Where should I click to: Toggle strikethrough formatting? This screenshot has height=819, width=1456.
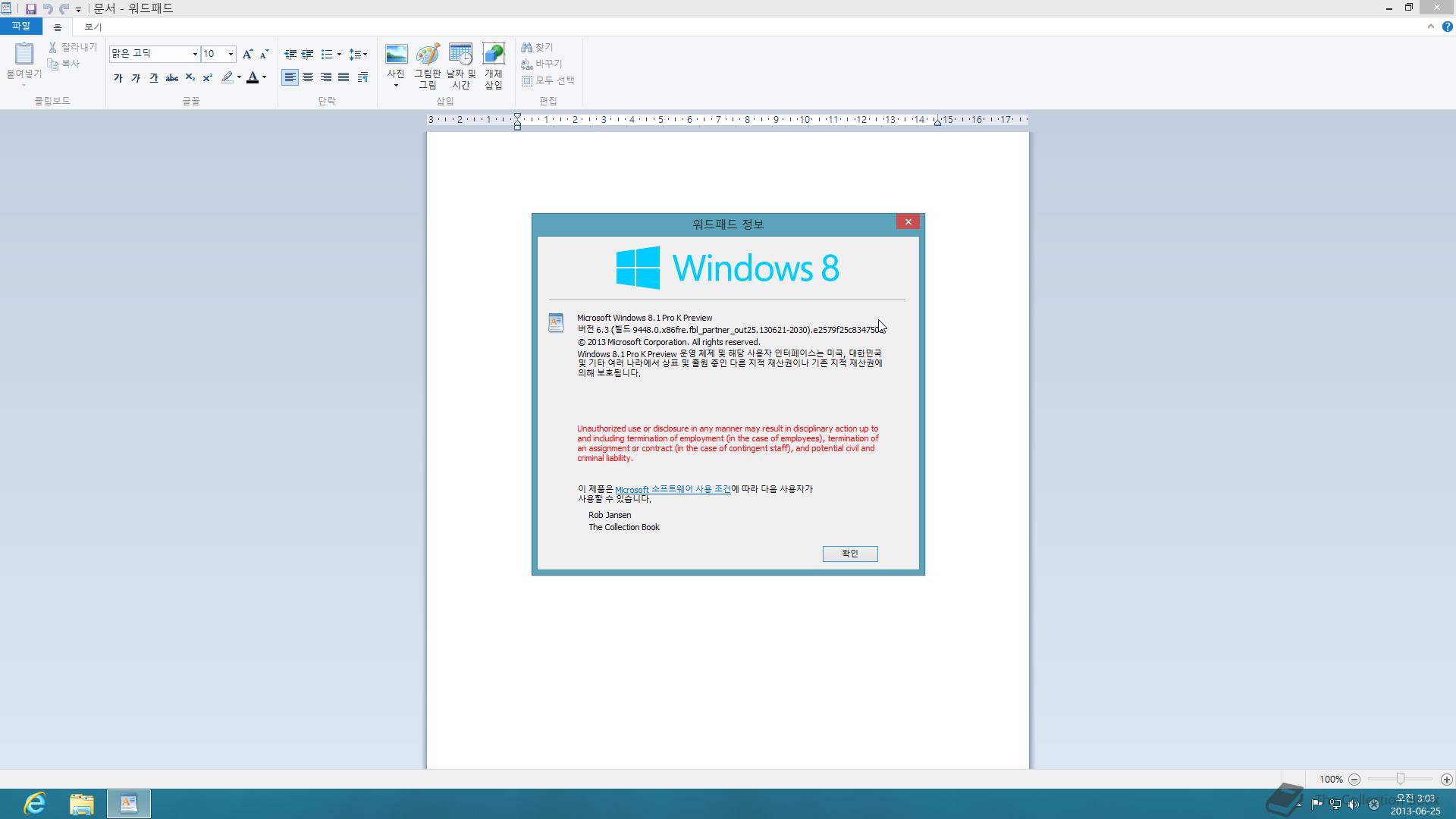coord(172,77)
